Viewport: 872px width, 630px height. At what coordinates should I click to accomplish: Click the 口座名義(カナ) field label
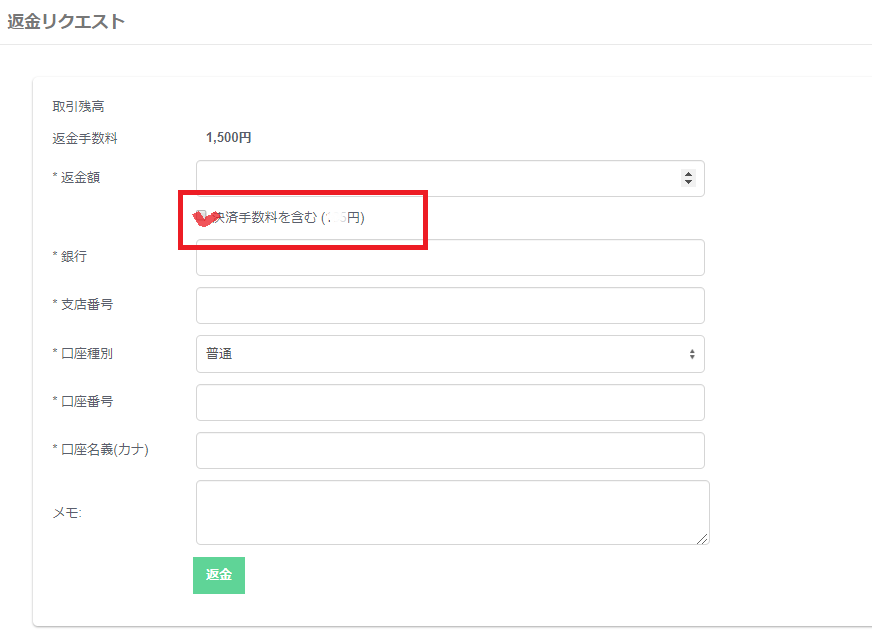pos(104,450)
